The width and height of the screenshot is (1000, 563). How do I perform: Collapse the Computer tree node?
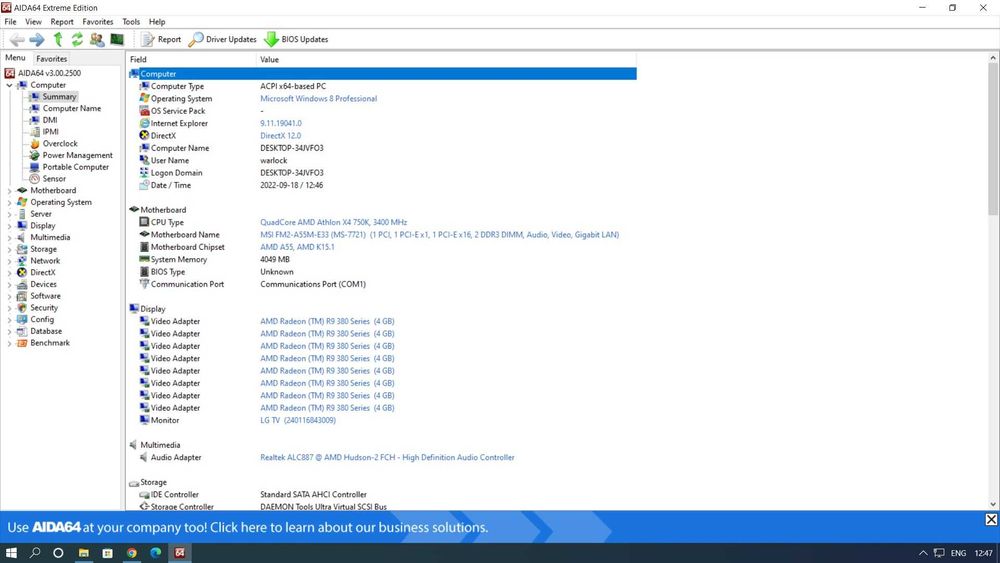tap(10, 85)
